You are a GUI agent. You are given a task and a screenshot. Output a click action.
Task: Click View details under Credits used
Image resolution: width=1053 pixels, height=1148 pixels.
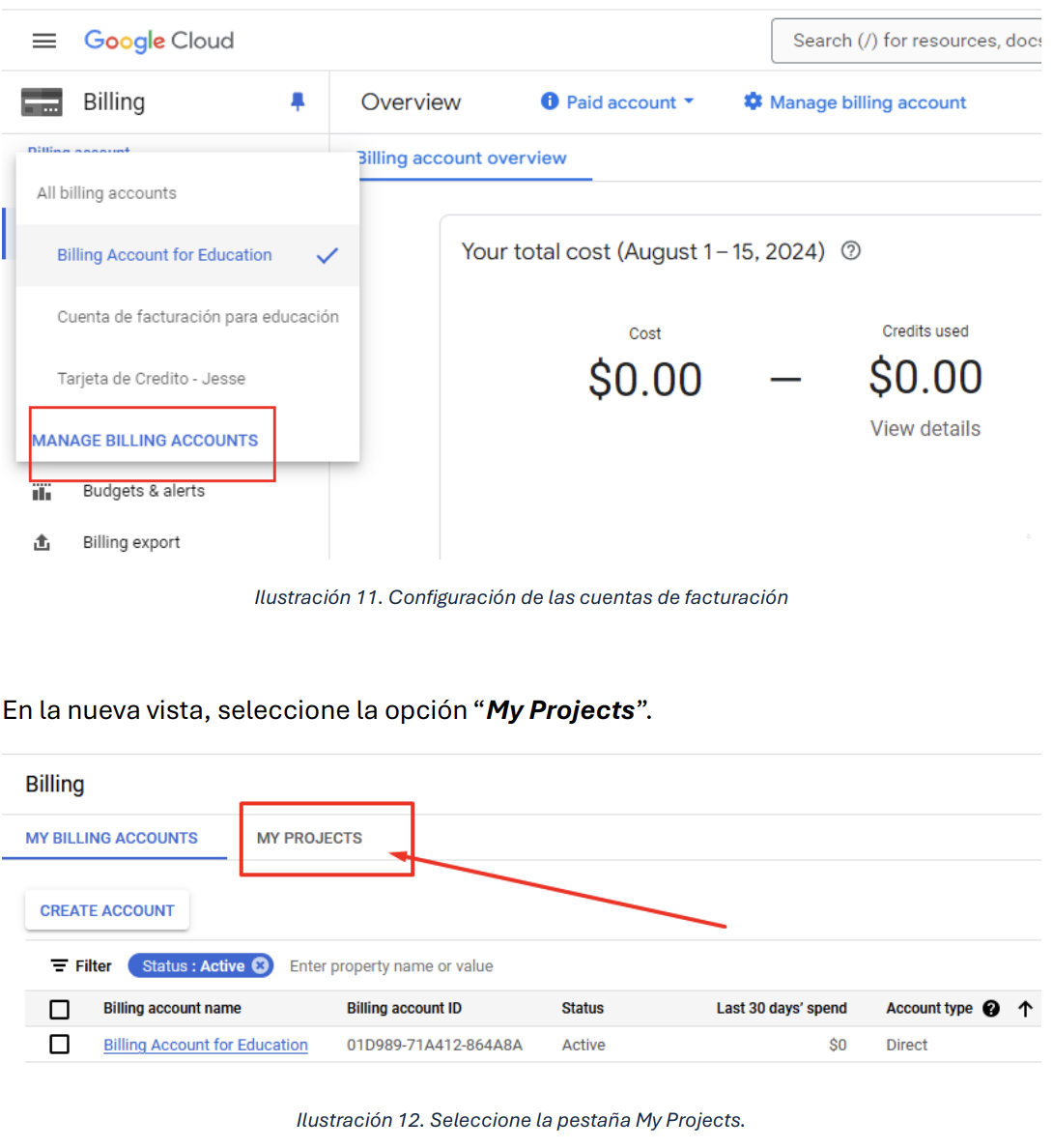(925, 429)
